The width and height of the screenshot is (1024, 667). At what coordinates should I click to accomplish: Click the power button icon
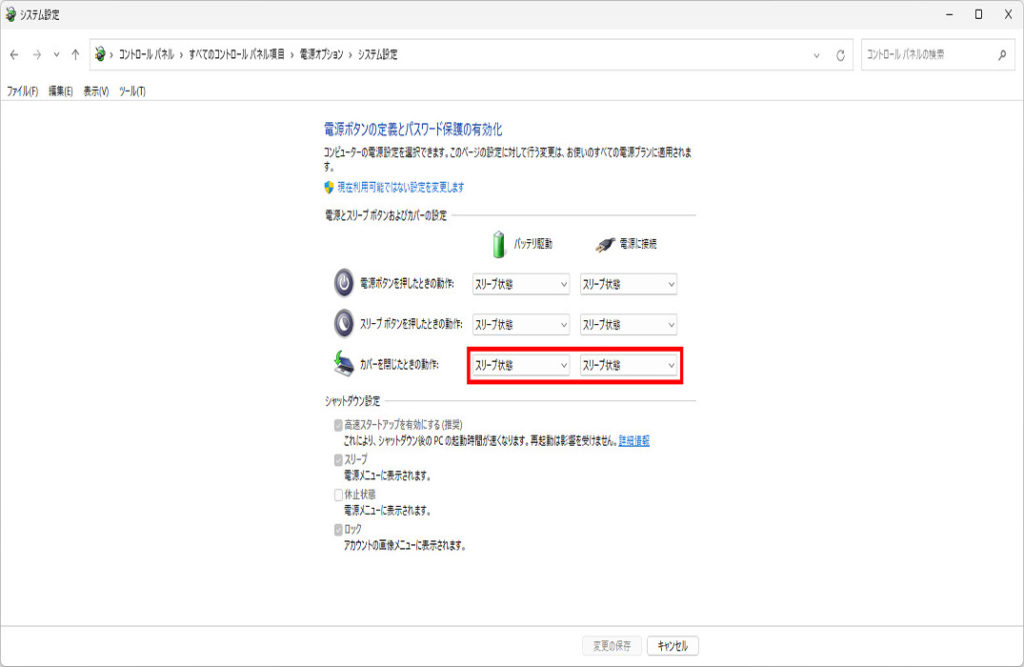pos(343,283)
